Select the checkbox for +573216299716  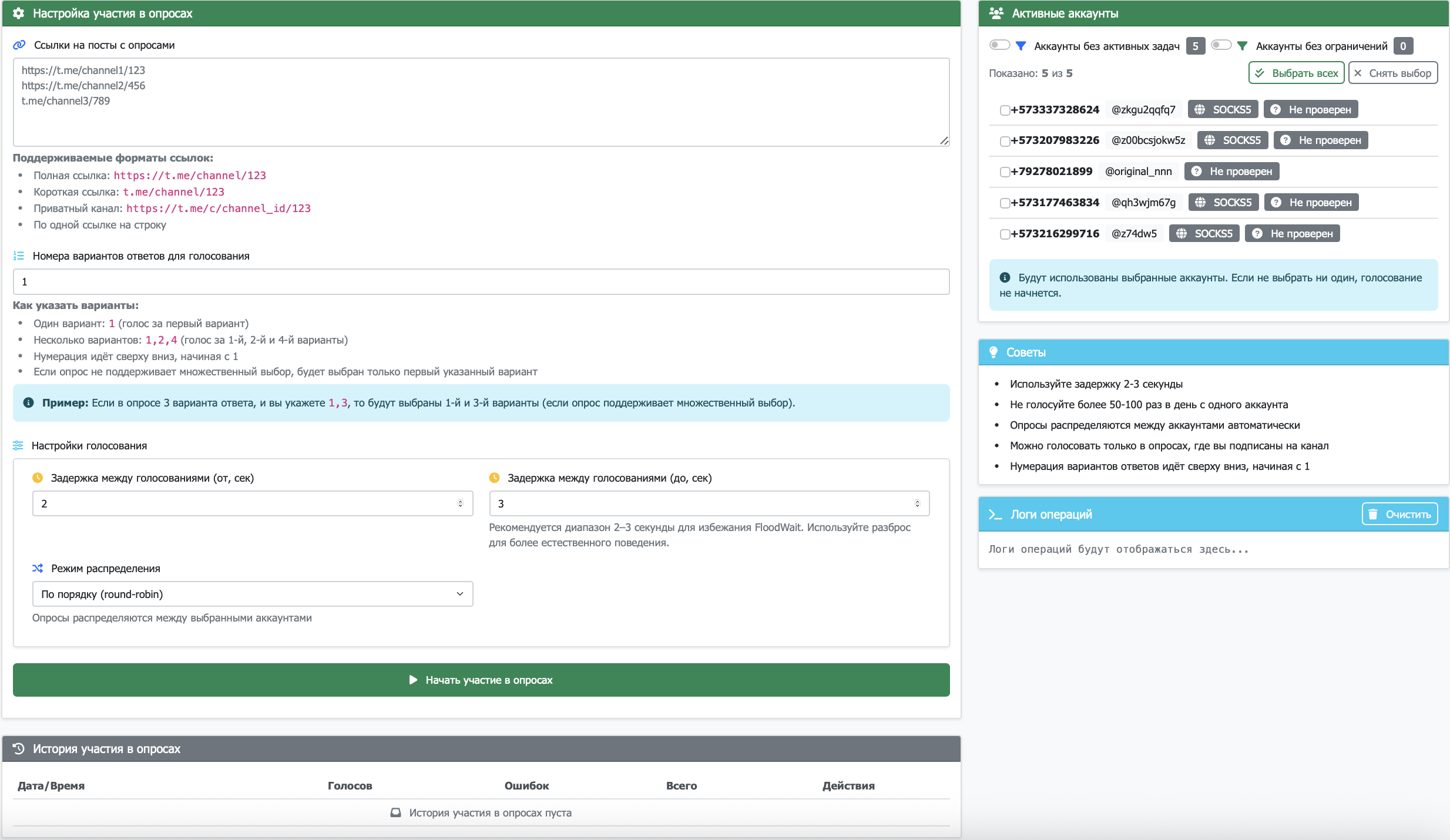click(x=1005, y=234)
